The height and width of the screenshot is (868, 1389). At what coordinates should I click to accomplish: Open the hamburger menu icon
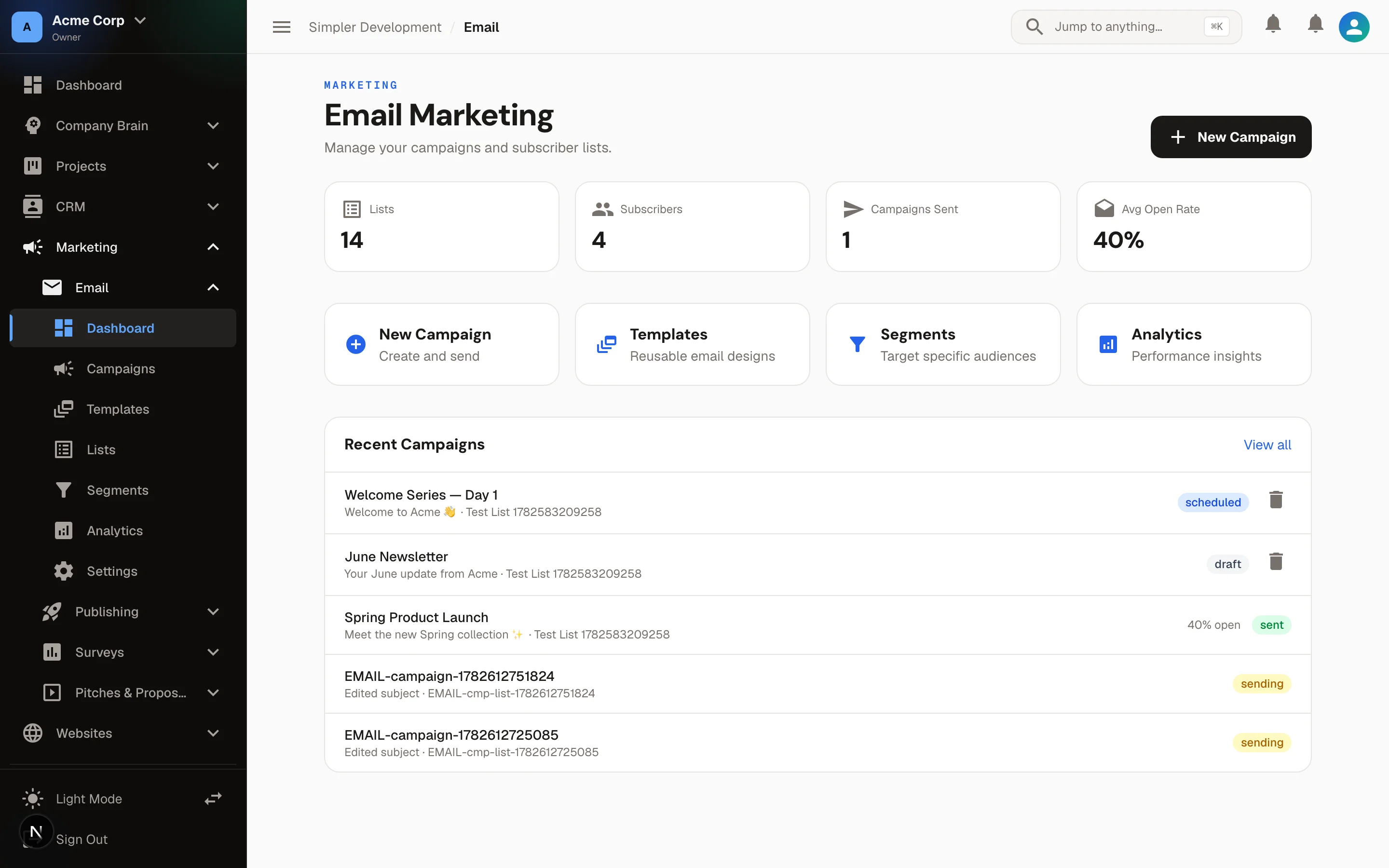pyautogui.click(x=281, y=27)
